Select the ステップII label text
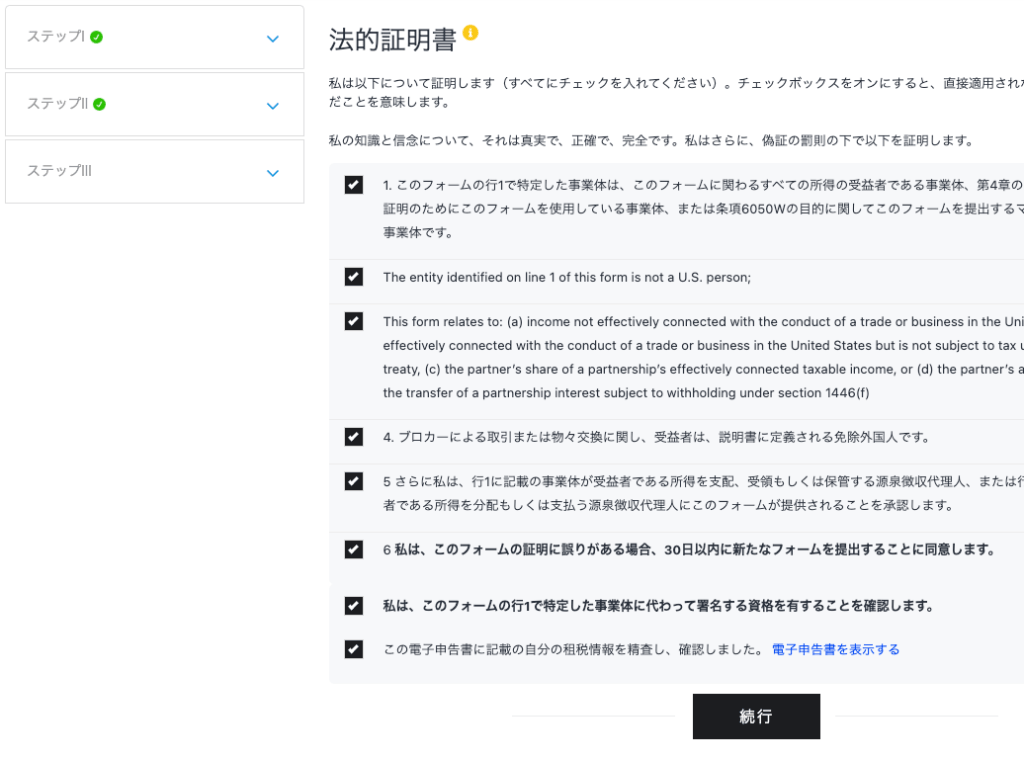Image resolution: width=1024 pixels, height=760 pixels. (58, 104)
